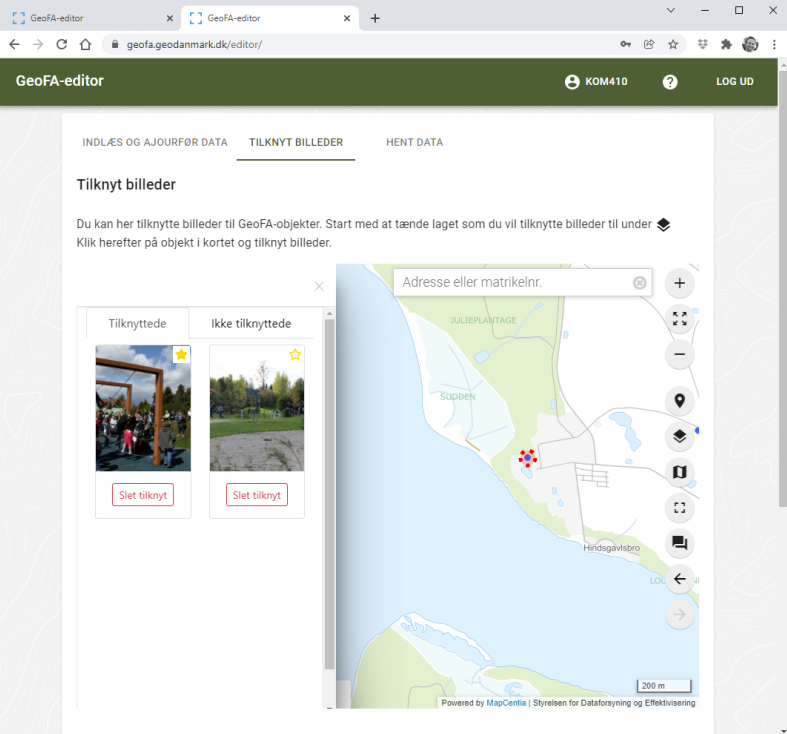This screenshot has width=787, height=734.
Task: Open the browser extensions puzzle icon
Action: pyautogui.click(x=726, y=44)
